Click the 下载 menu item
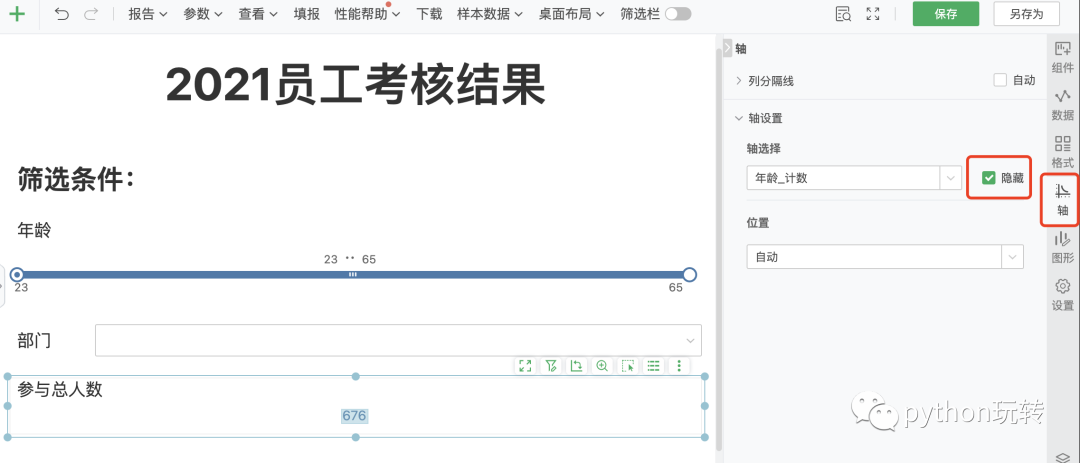Screen dimensions: 1080x463 pos(429,14)
